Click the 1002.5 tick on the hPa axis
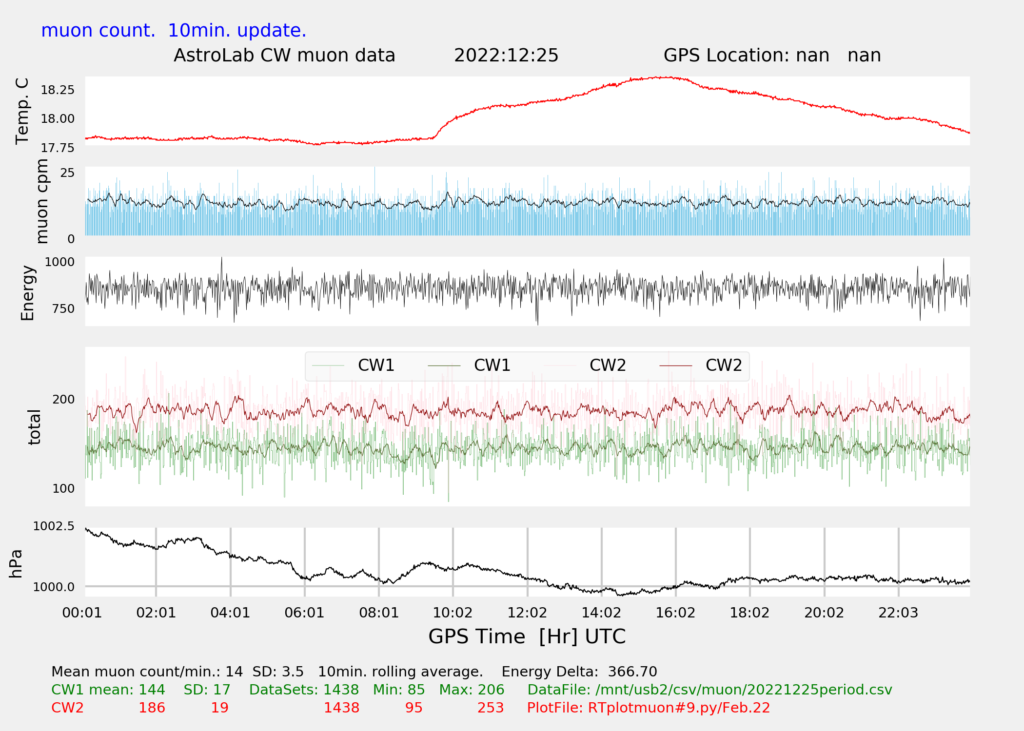 point(56,527)
